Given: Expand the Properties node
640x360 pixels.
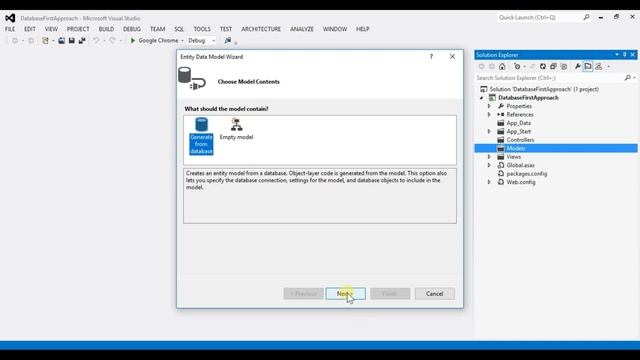Looking at the screenshot, I should (x=489, y=106).
